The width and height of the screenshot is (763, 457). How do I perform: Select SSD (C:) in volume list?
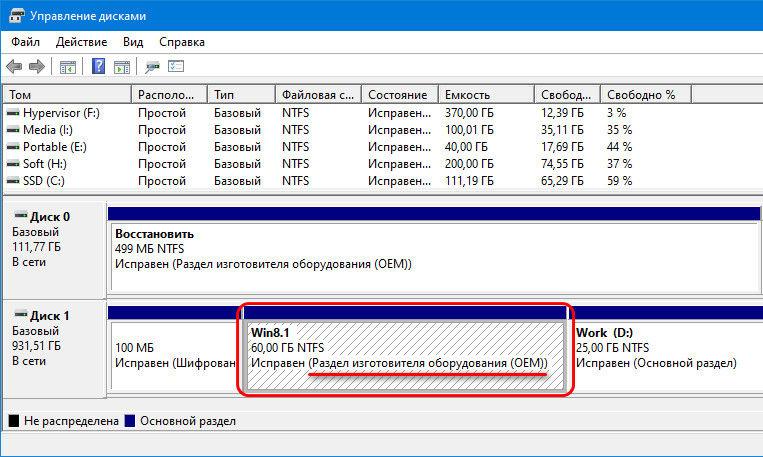pyautogui.click(x=44, y=181)
